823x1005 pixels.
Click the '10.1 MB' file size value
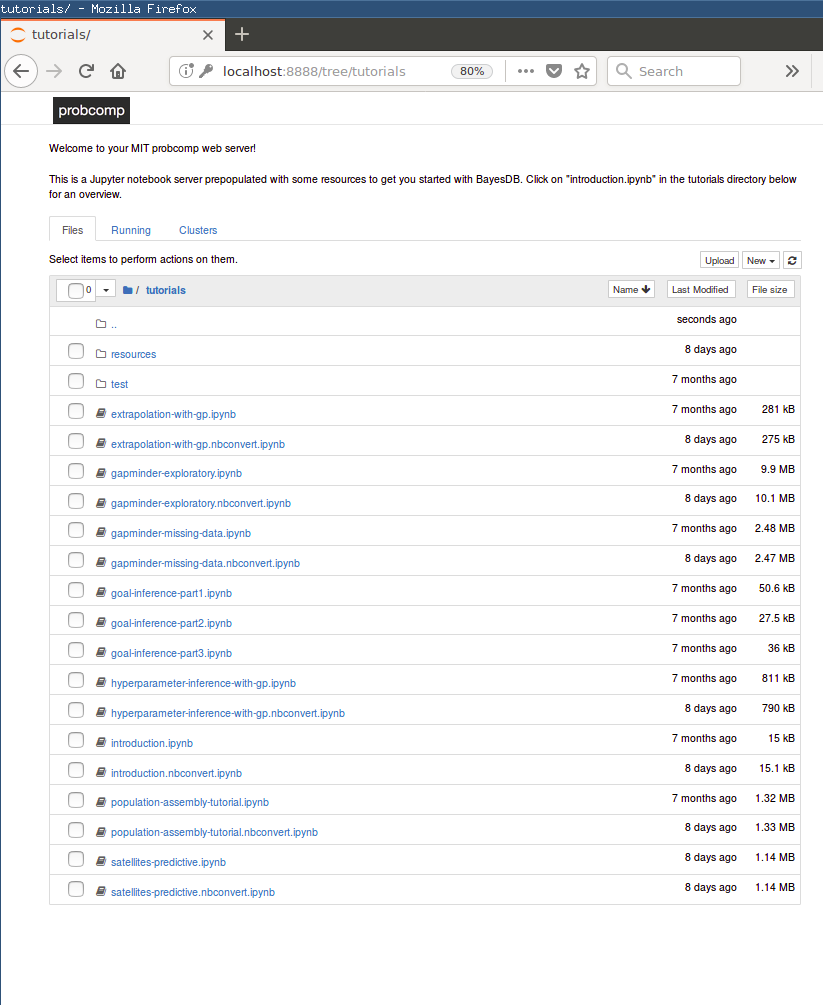click(x=774, y=498)
